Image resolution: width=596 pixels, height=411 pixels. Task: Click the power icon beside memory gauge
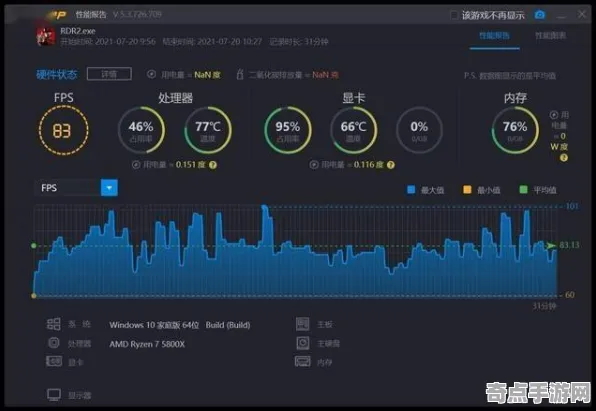click(554, 114)
